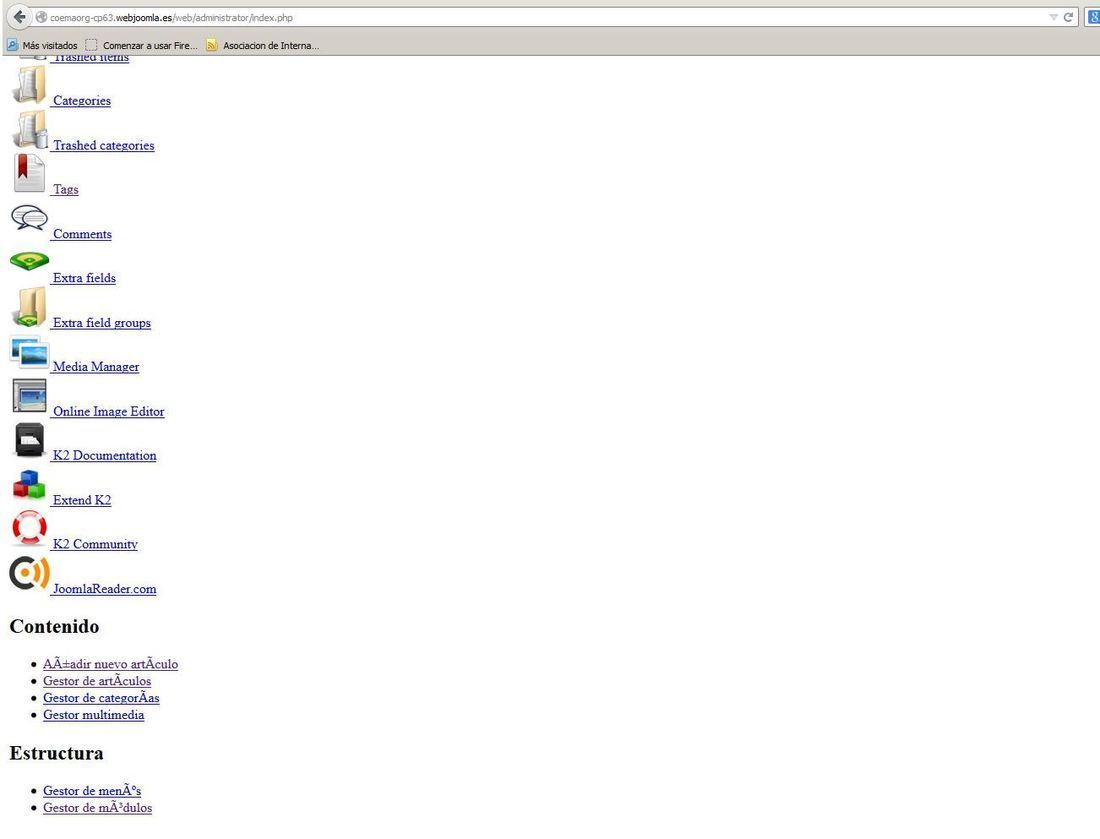This screenshot has height=839, width=1100.
Task: Click the K2 Documentation black book icon
Action: (29, 440)
